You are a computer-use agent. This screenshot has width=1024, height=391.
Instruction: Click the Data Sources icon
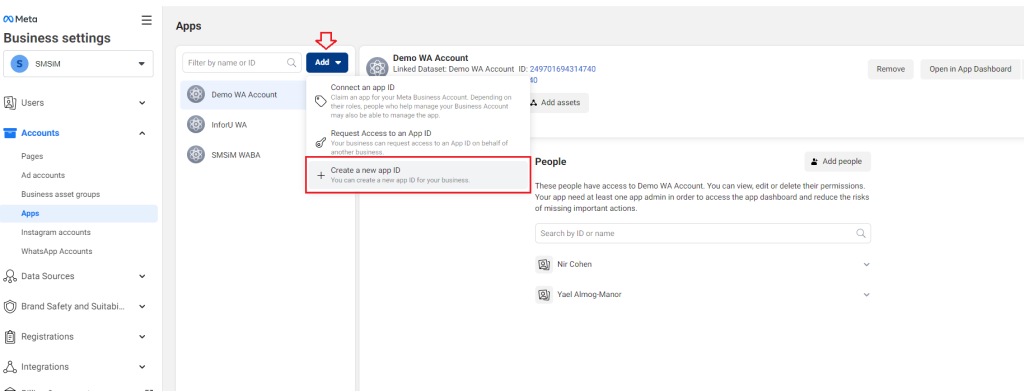[10, 276]
